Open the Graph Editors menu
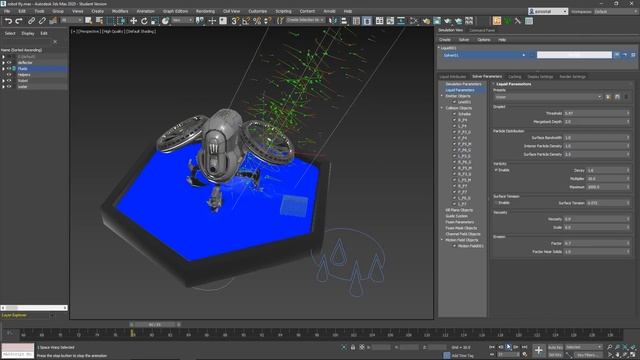Image resolution: width=640 pixels, height=360 pixels. pyautogui.click(x=176, y=11)
